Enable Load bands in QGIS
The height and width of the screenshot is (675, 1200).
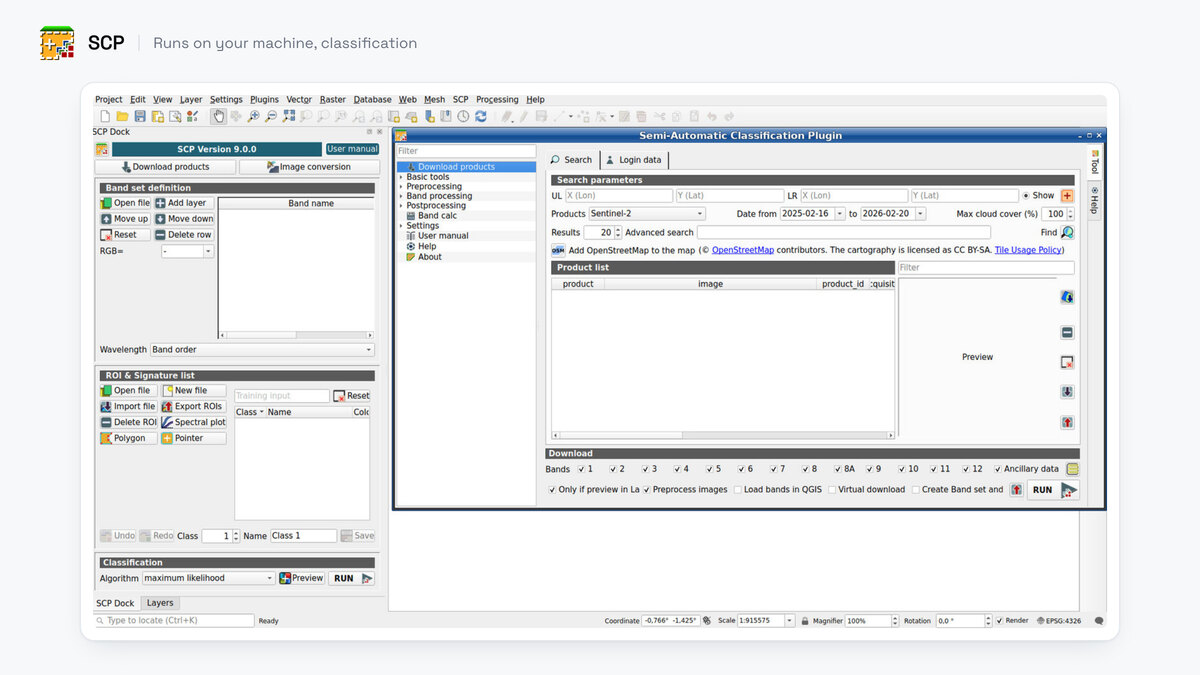(738, 490)
